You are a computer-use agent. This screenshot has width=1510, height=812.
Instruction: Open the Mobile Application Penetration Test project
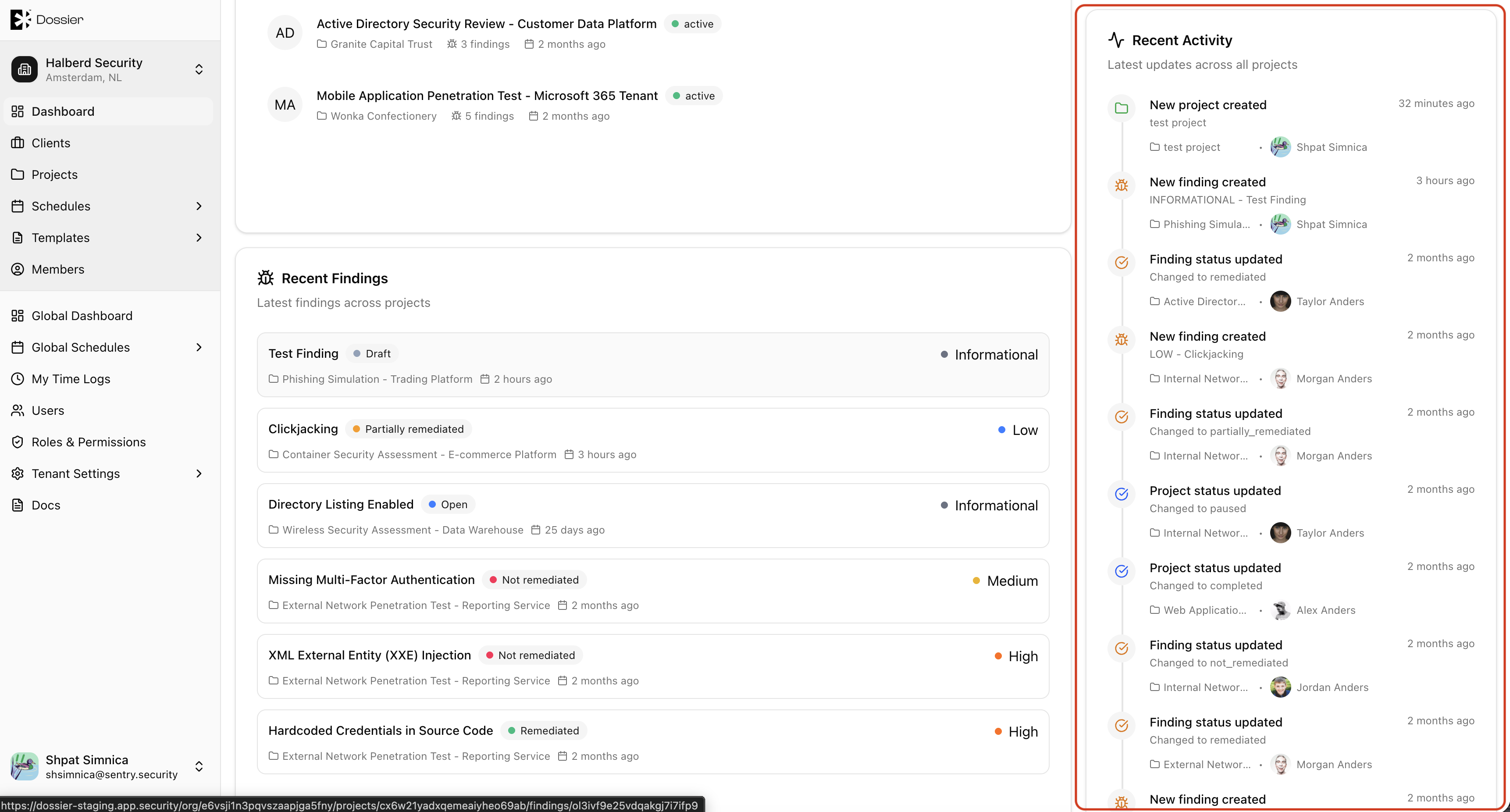[x=487, y=96]
